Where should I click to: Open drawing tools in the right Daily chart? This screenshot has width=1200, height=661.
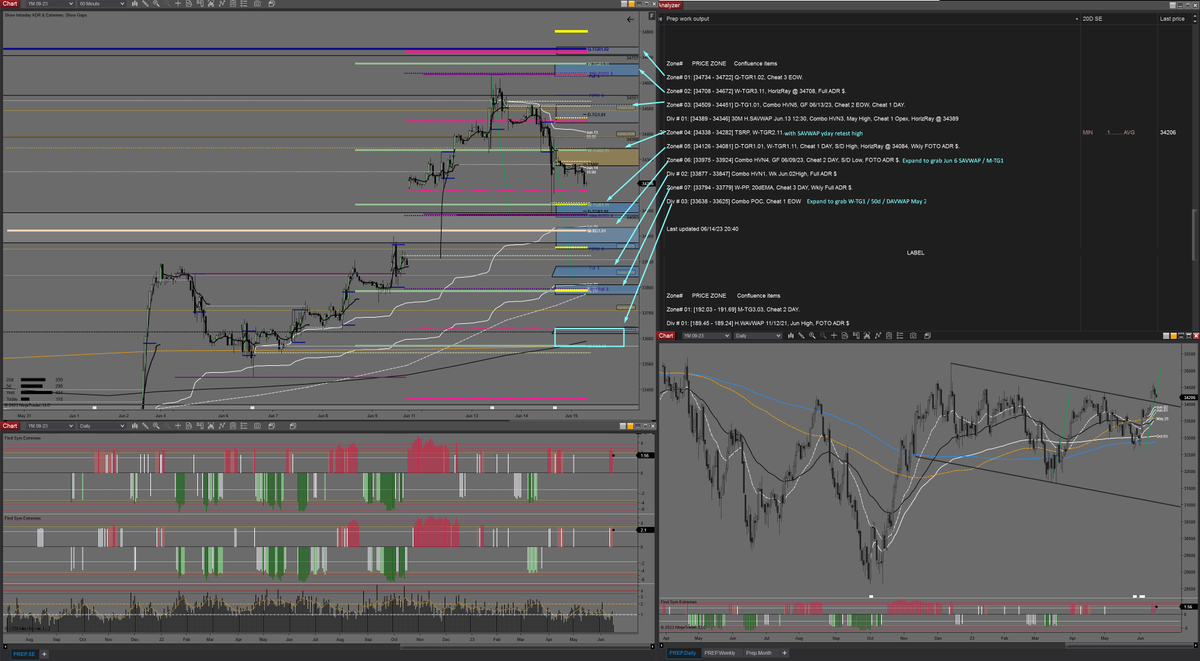(x=801, y=336)
